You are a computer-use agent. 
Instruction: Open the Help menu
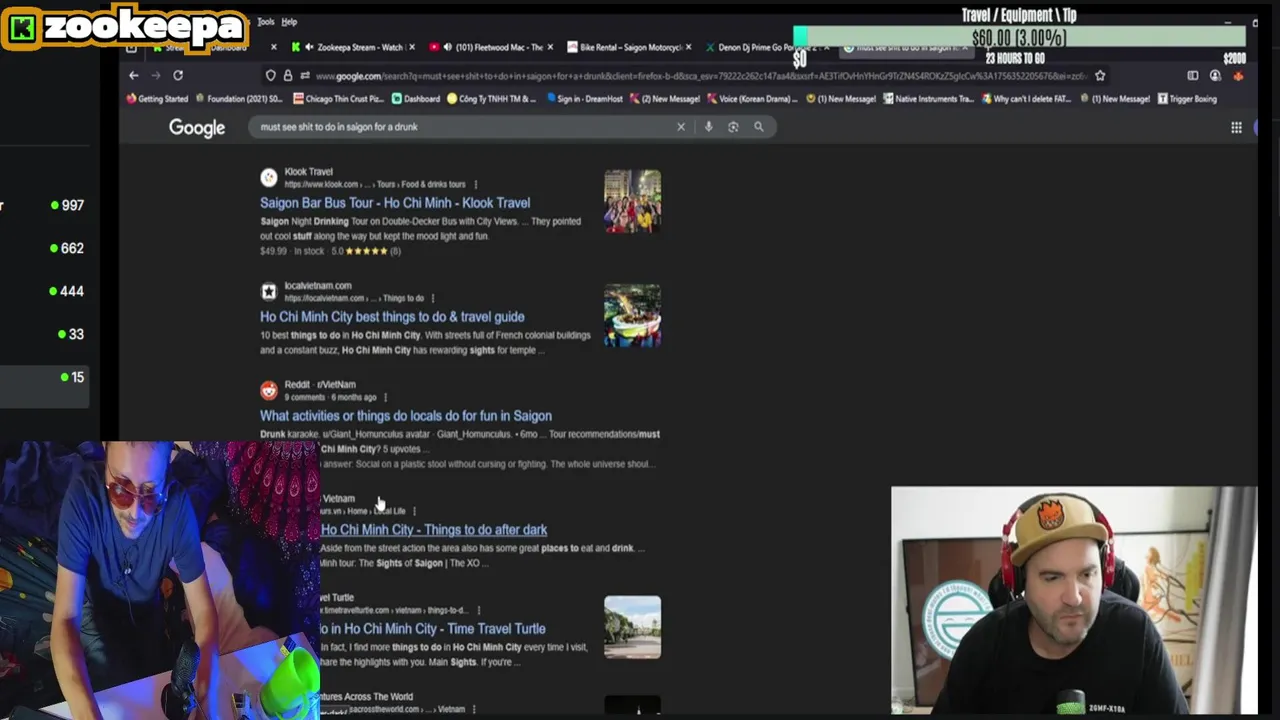pos(289,21)
